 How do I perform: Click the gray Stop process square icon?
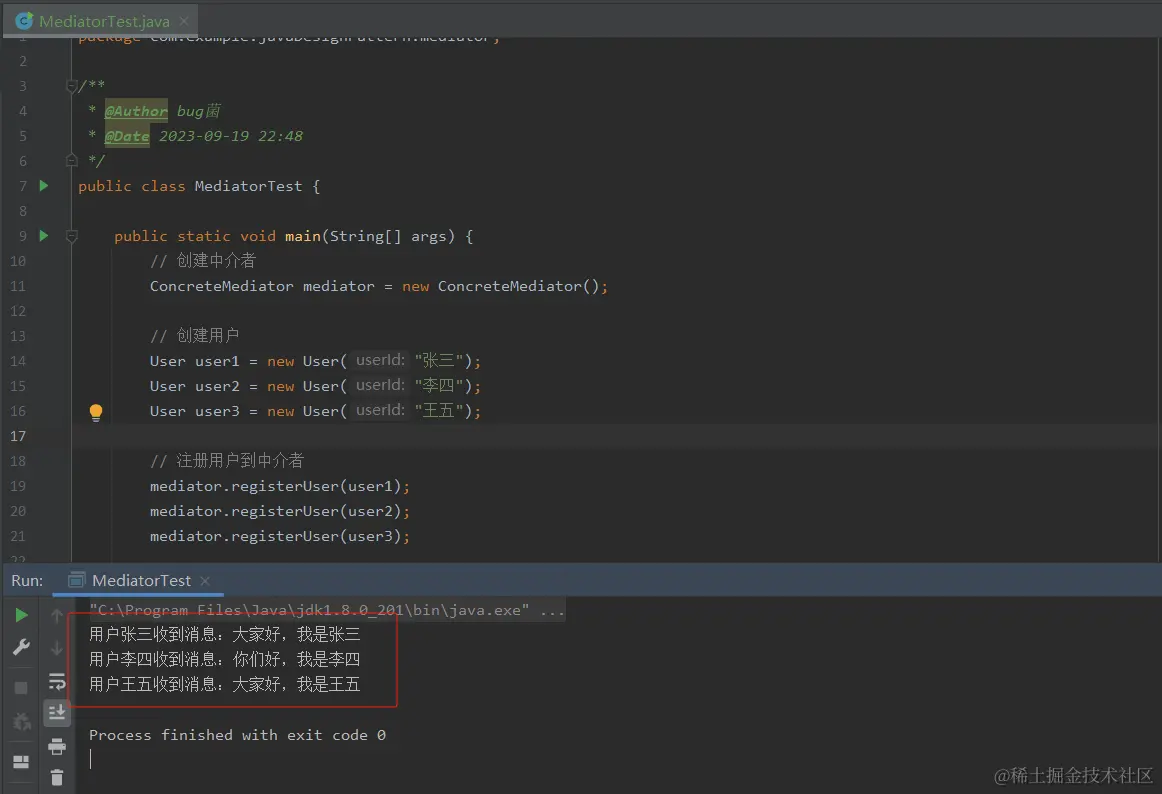(x=21, y=688)
